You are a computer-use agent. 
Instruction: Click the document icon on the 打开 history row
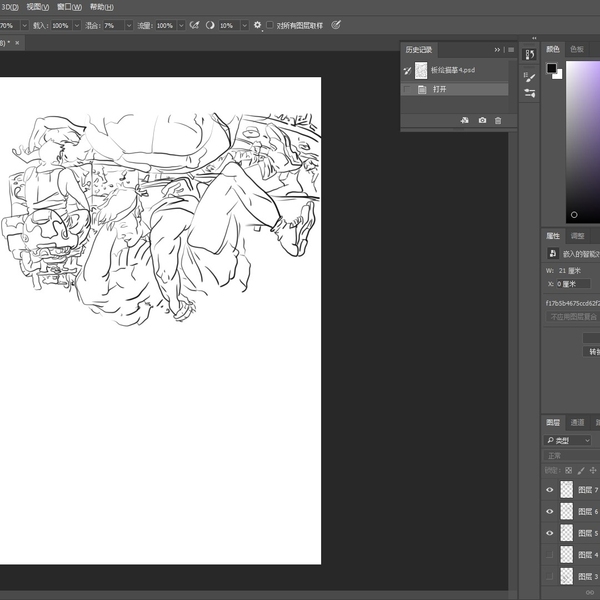tap(422, 90)
